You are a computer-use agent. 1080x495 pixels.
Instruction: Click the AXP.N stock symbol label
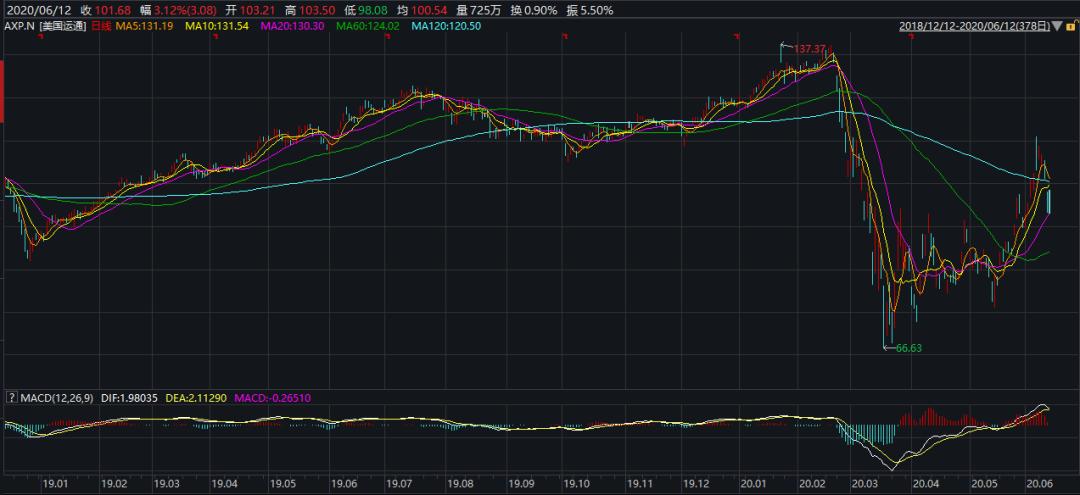coord(19,25)
